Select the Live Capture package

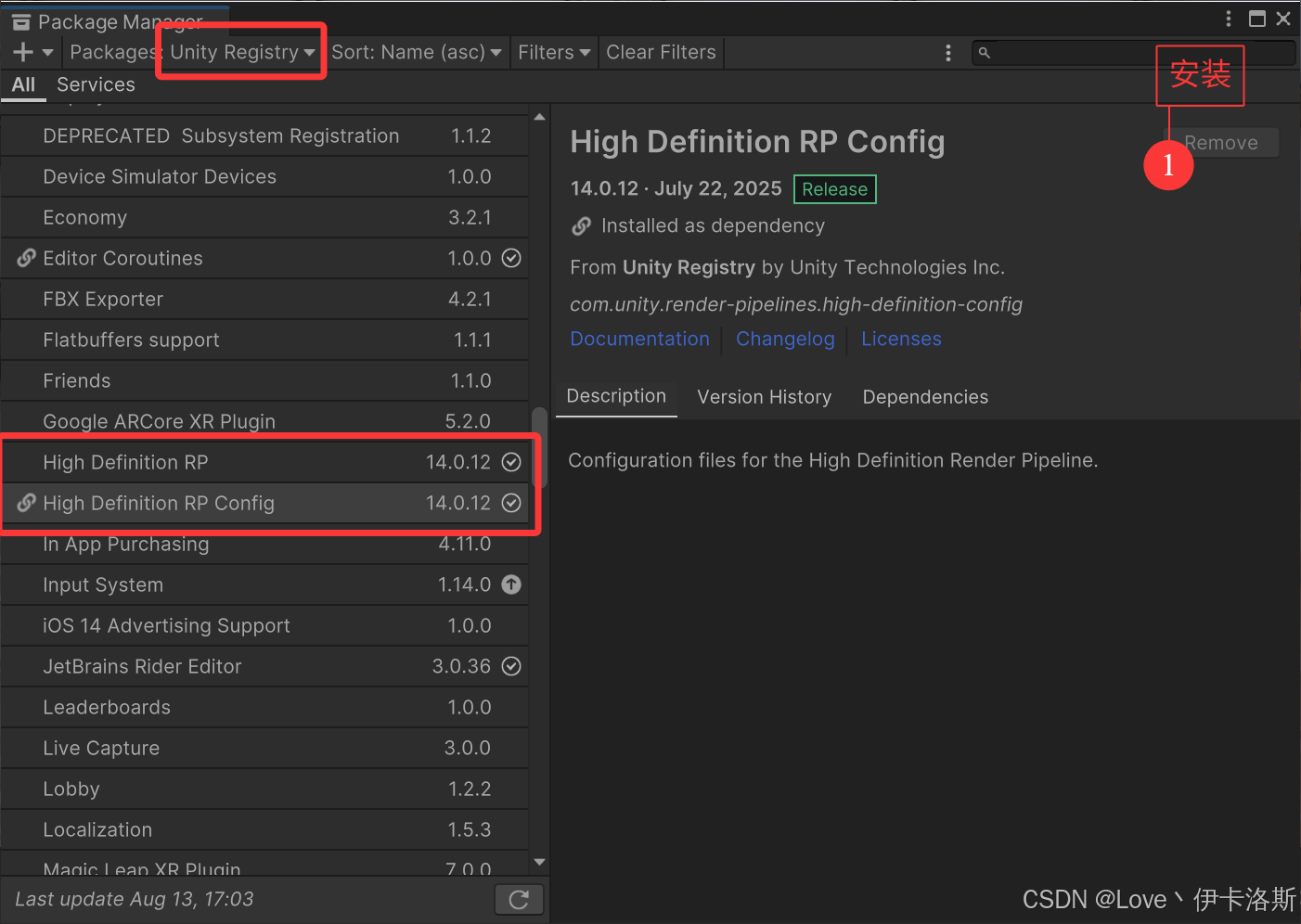(264, 748)
